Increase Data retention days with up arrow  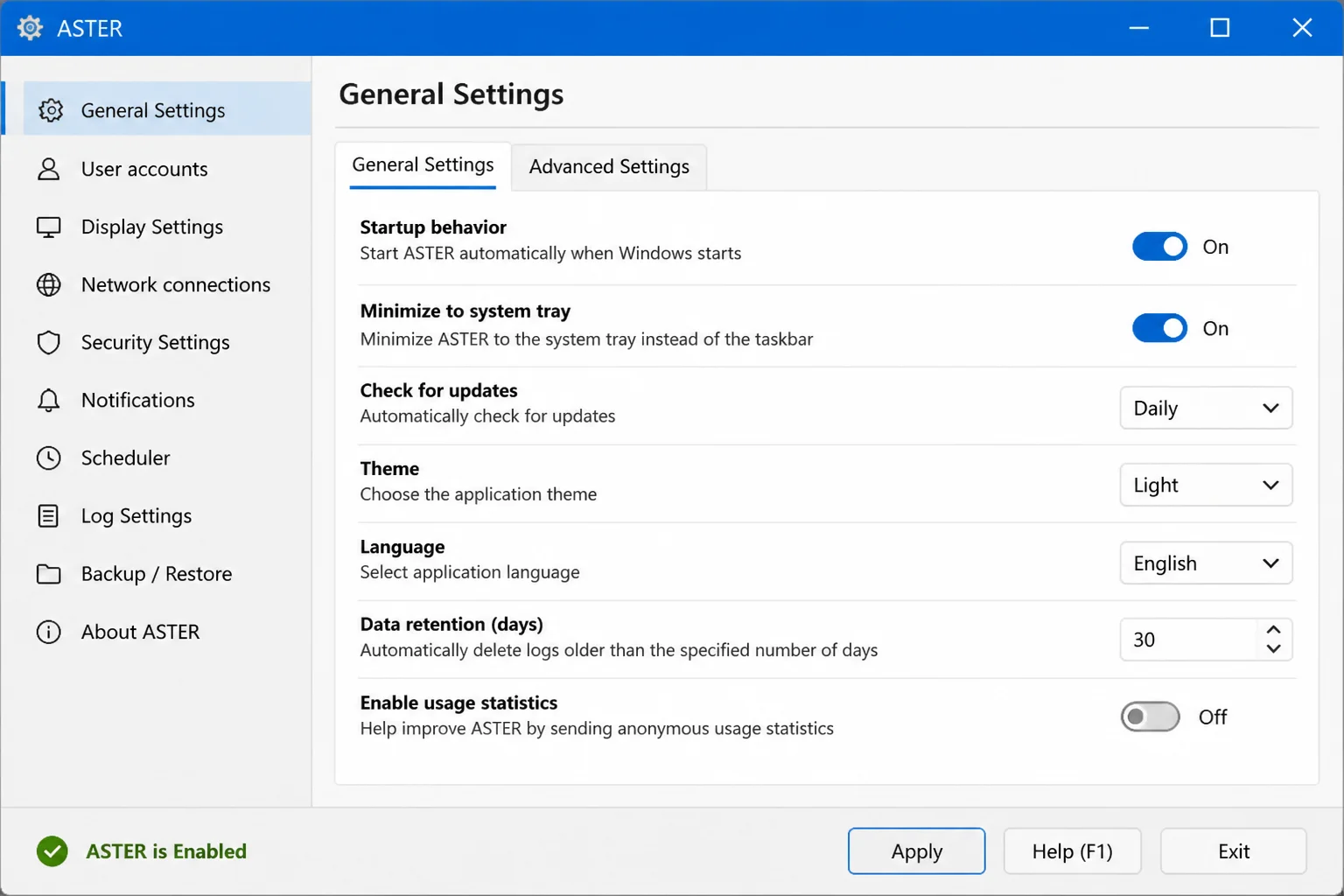click(x=1273, y=630)
